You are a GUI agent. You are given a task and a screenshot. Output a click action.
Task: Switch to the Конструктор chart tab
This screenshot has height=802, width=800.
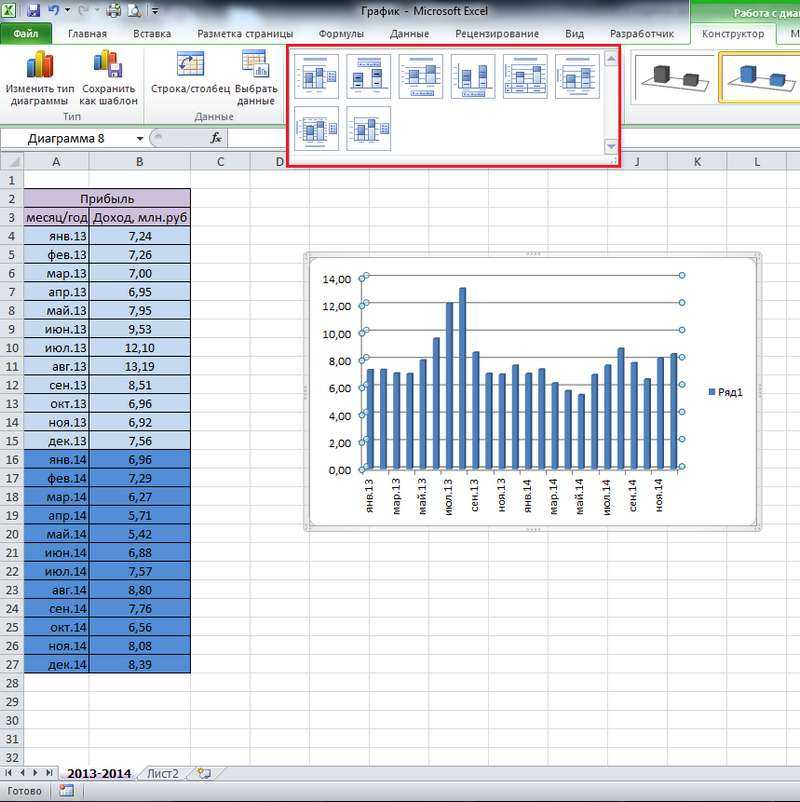coord(733,34)
